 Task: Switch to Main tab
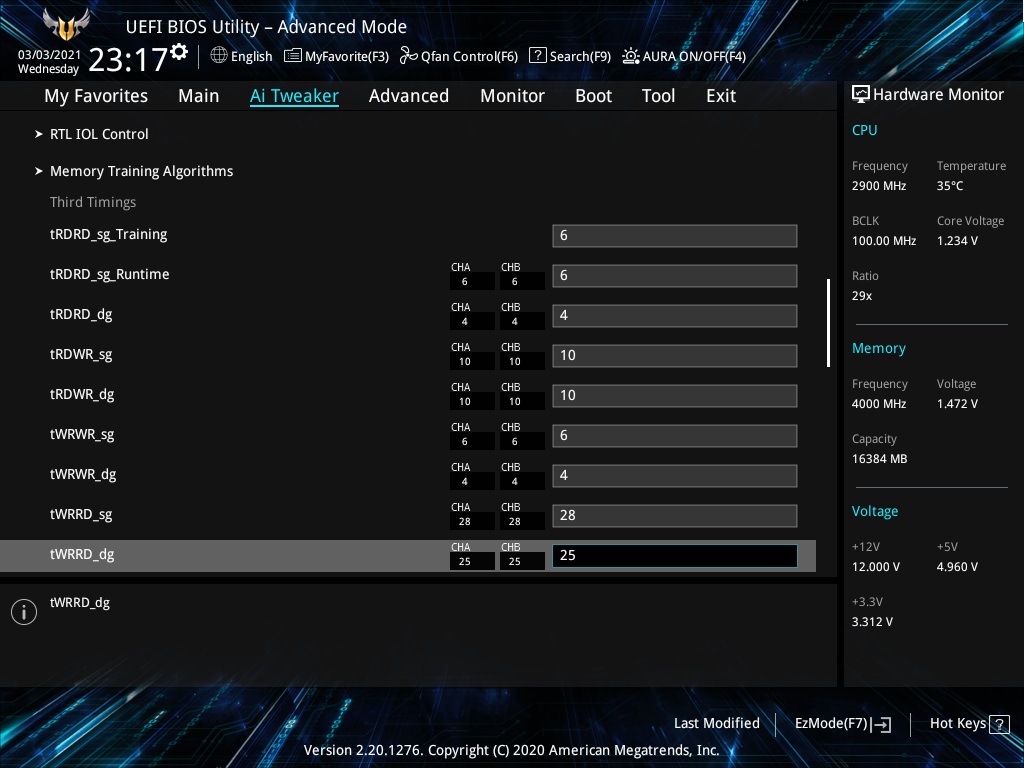coord(199,96)
